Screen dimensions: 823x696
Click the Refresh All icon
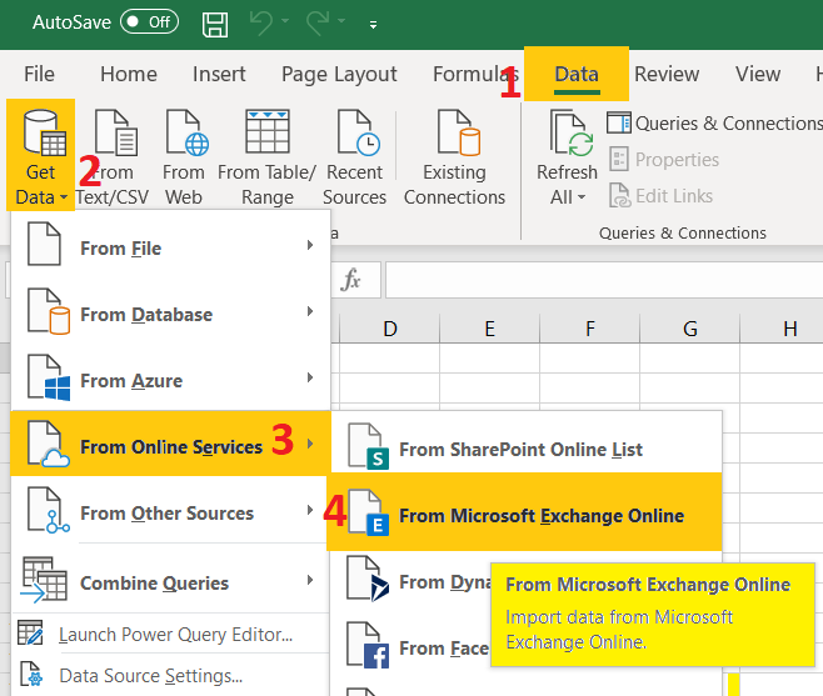pyautogui.click(x=571, y=133)
